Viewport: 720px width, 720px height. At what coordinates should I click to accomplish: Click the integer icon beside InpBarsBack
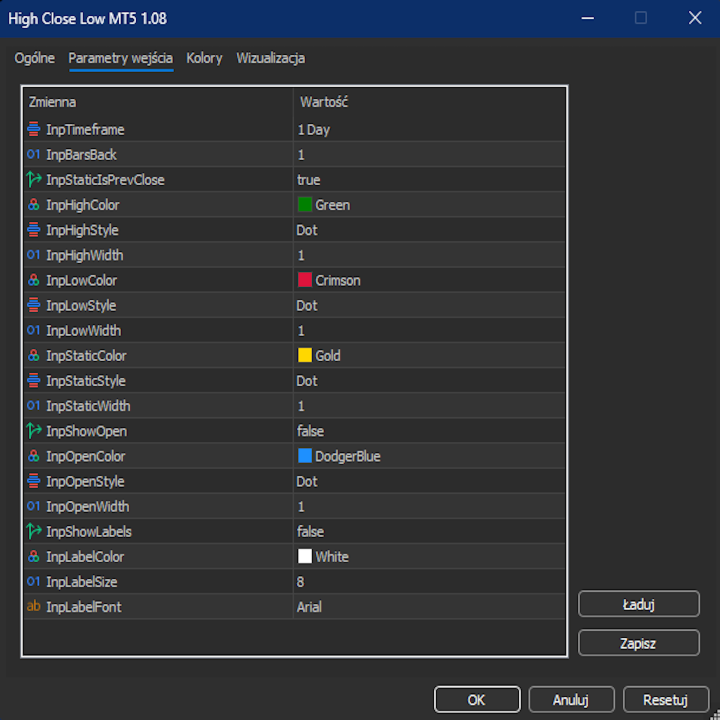pyautogui.click(x=34, y=154)
